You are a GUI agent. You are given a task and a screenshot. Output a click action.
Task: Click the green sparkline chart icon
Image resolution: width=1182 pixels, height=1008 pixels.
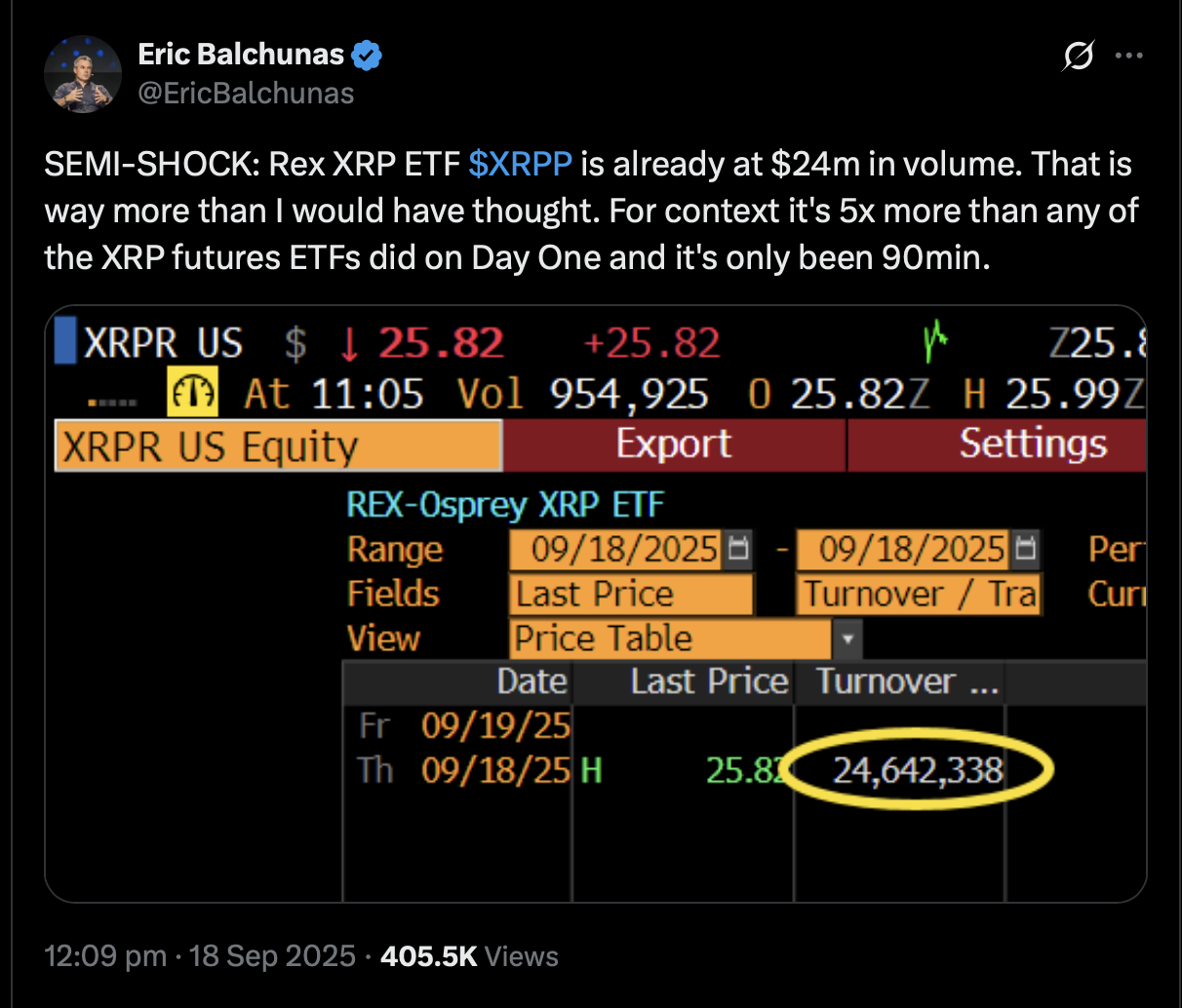[935, 340]
